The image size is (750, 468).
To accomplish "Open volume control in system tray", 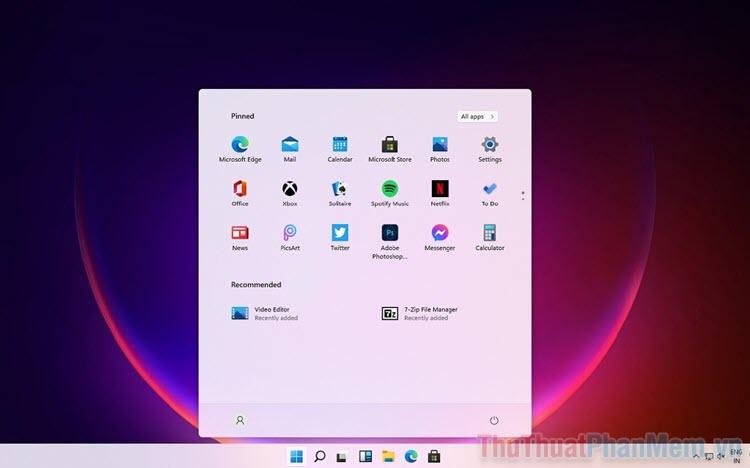I will (x=720, y=457).
